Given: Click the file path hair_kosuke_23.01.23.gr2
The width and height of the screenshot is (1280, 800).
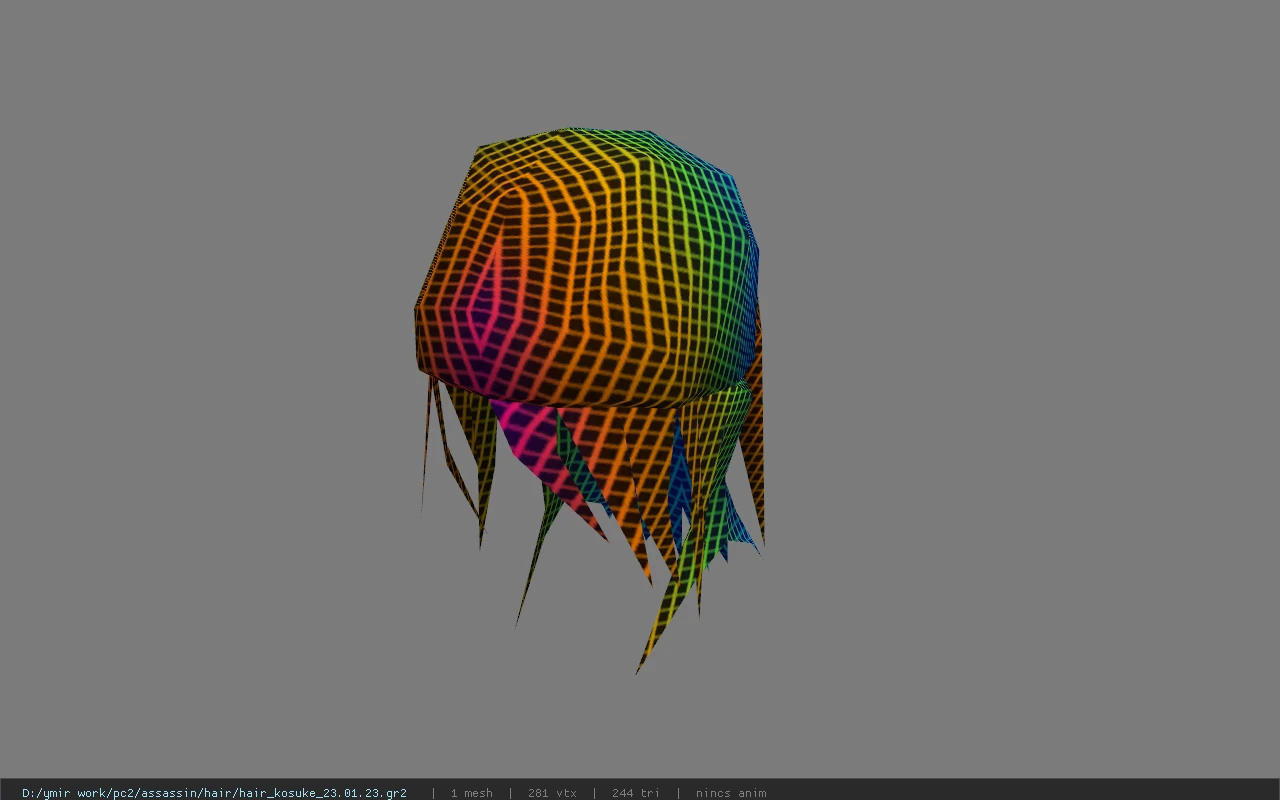Looking at the screenshot, I should (x=214, y=793).
